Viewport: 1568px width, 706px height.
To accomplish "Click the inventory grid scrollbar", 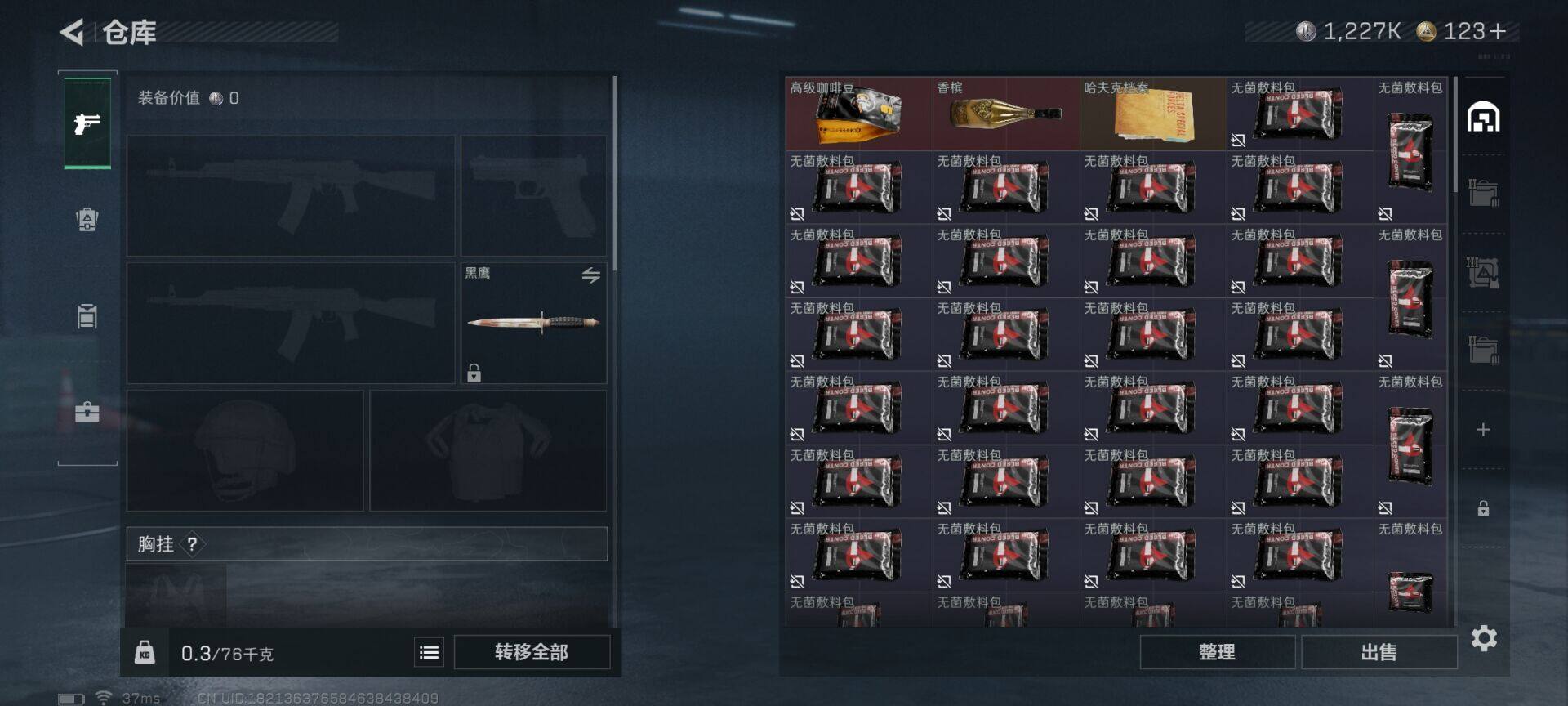I will tap(1455, 135).
